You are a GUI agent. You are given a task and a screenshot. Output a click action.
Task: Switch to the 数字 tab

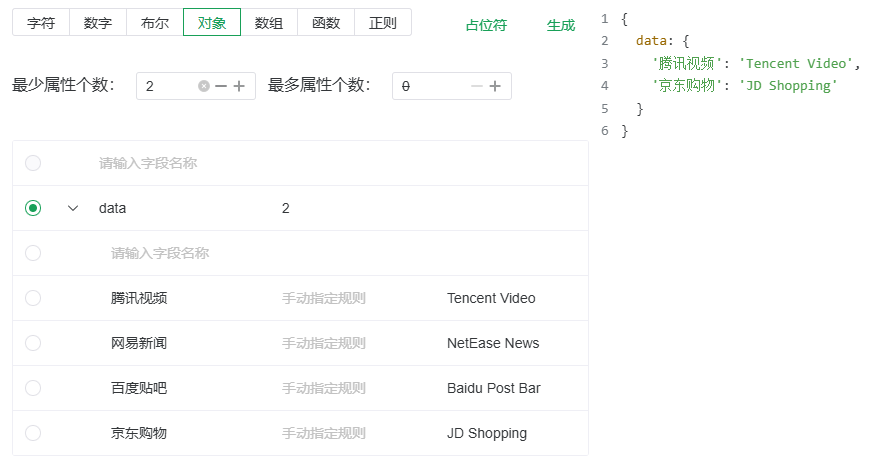point(98,22)
